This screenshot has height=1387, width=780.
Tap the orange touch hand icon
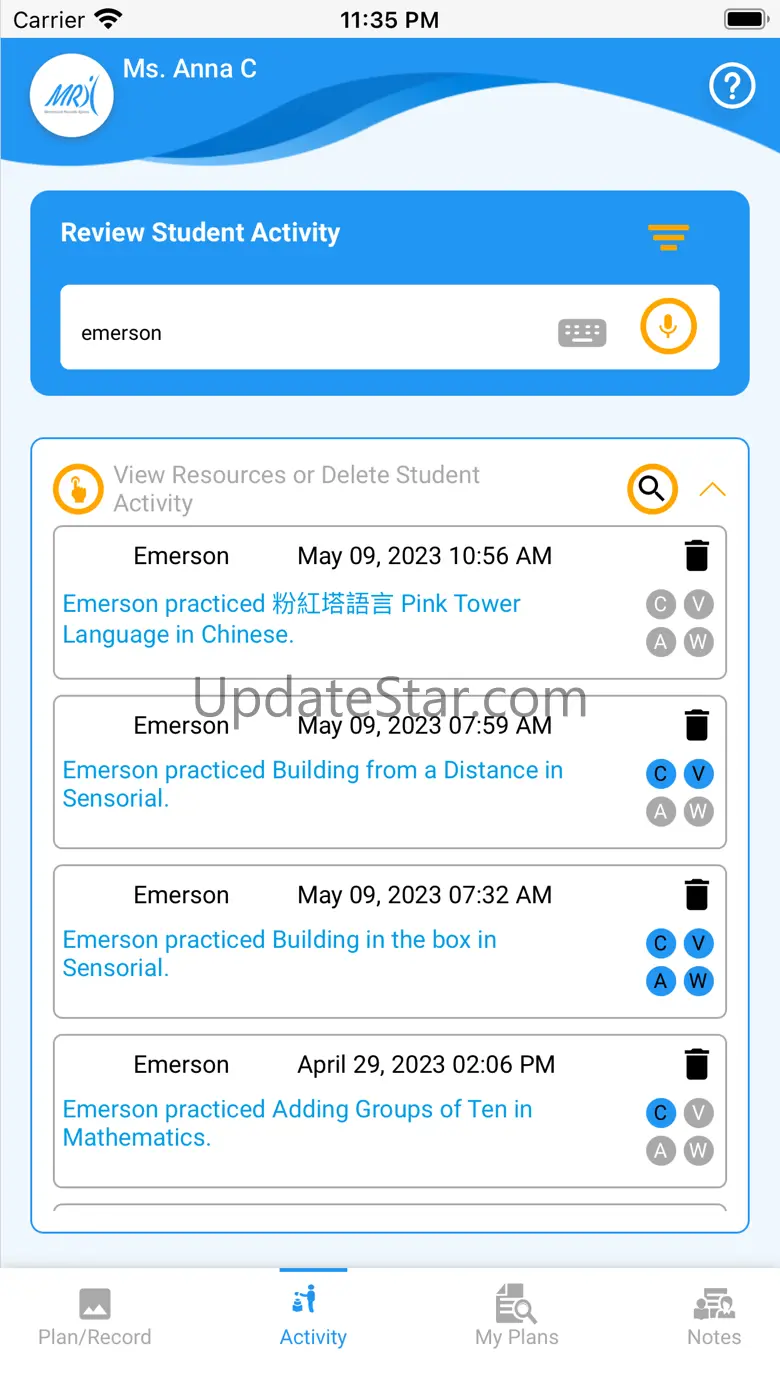tap(78, 489)
